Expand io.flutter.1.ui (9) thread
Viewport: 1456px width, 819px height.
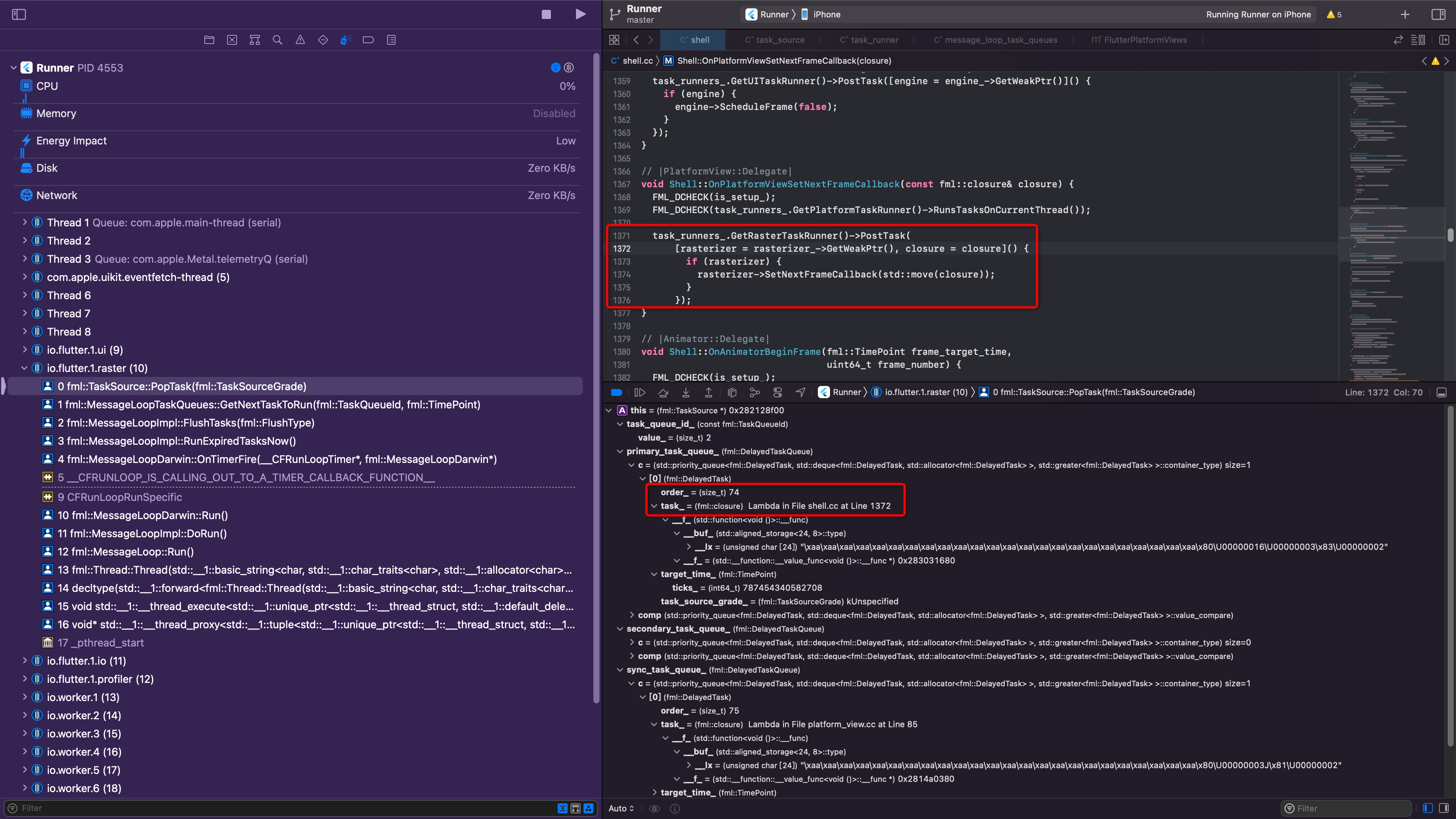click(x=24, y=350)
